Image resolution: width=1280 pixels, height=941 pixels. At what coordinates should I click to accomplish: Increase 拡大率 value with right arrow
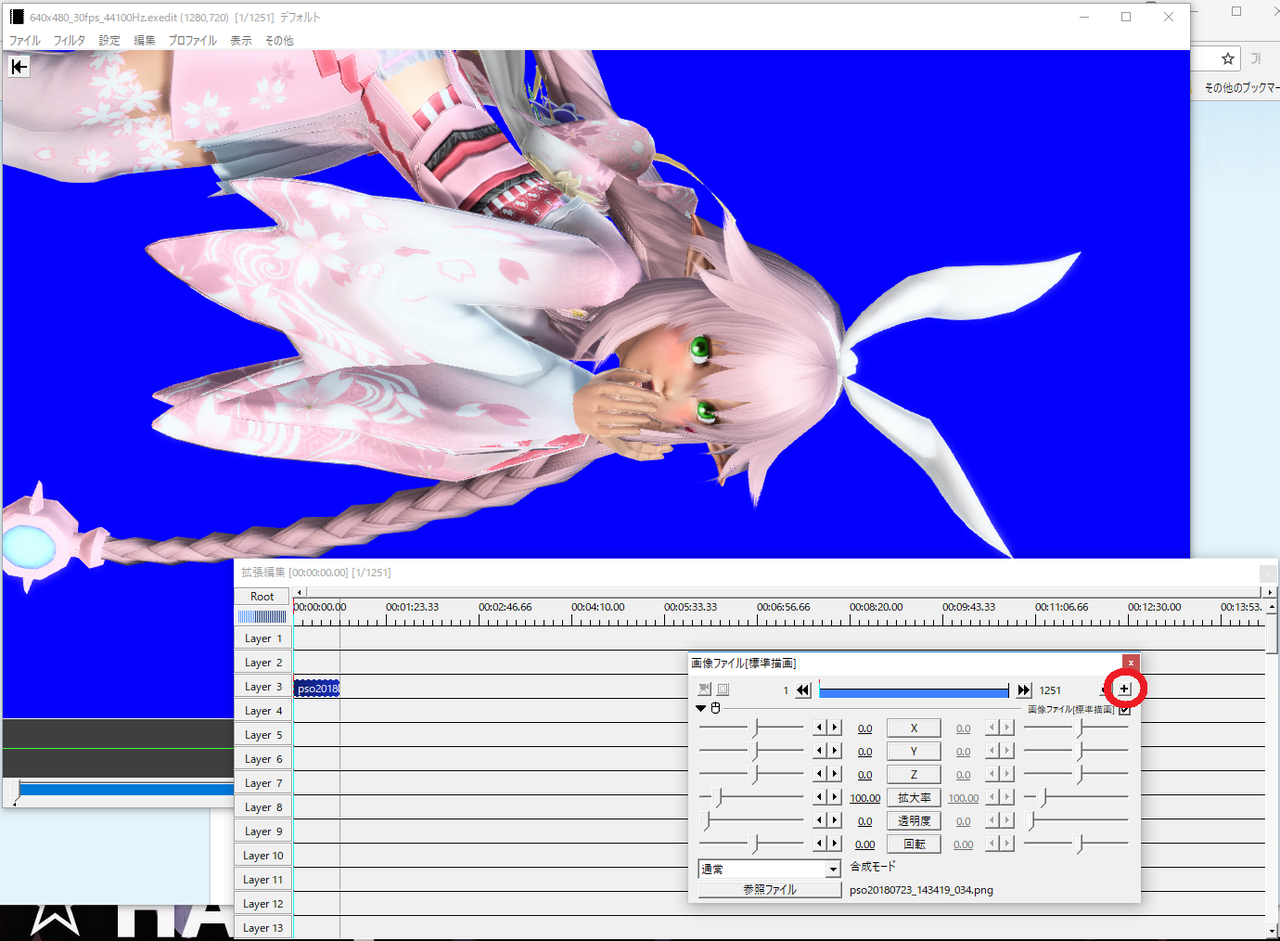tap(835, 797)
